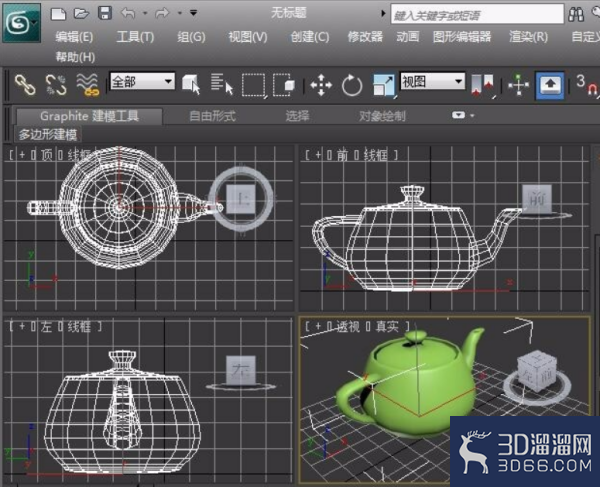
Task: Click the ViewCube in the perspective viewport
Action: click(x=536, y=371)
